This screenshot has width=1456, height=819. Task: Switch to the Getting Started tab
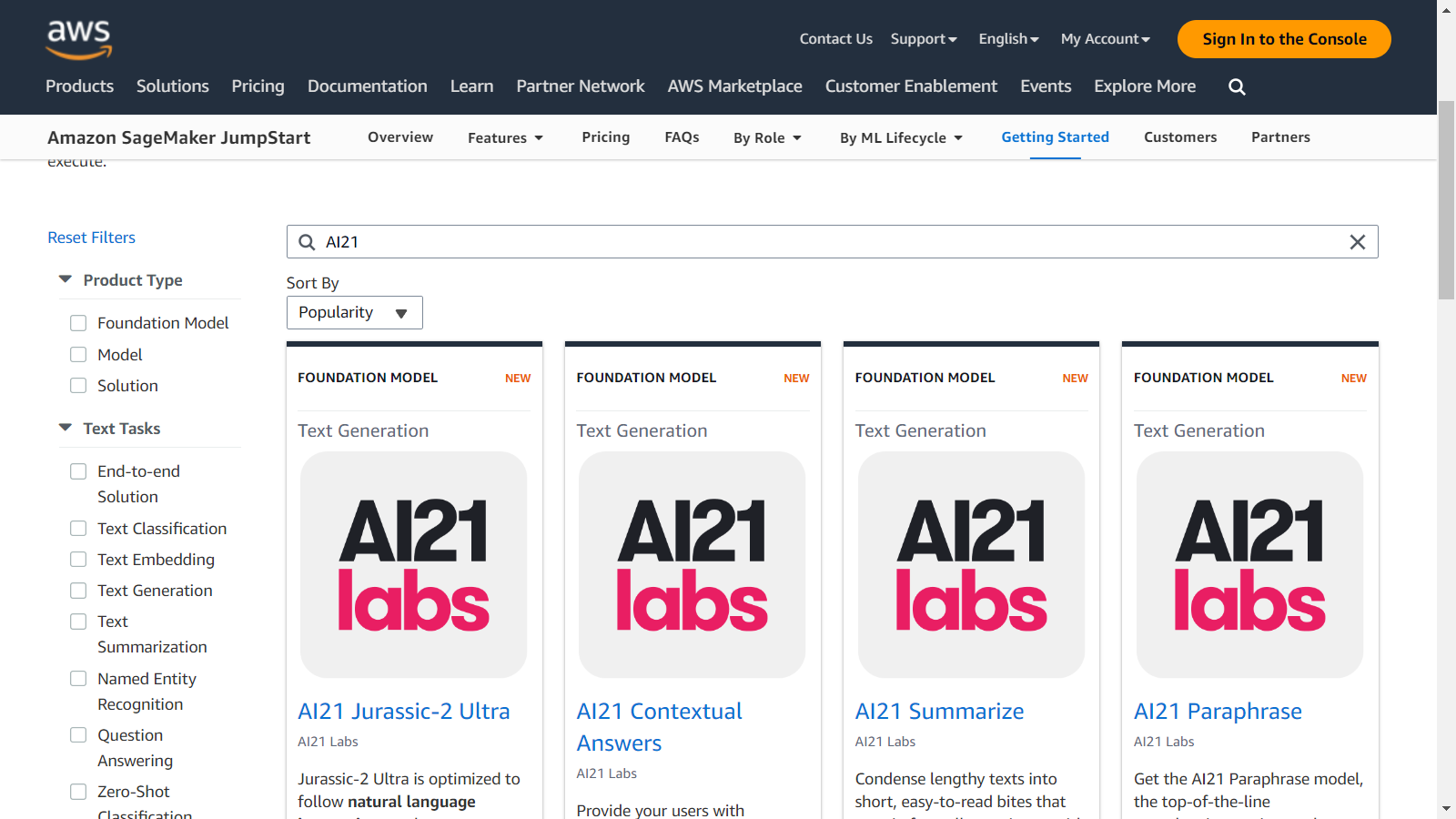click(x=1055, y=137)
